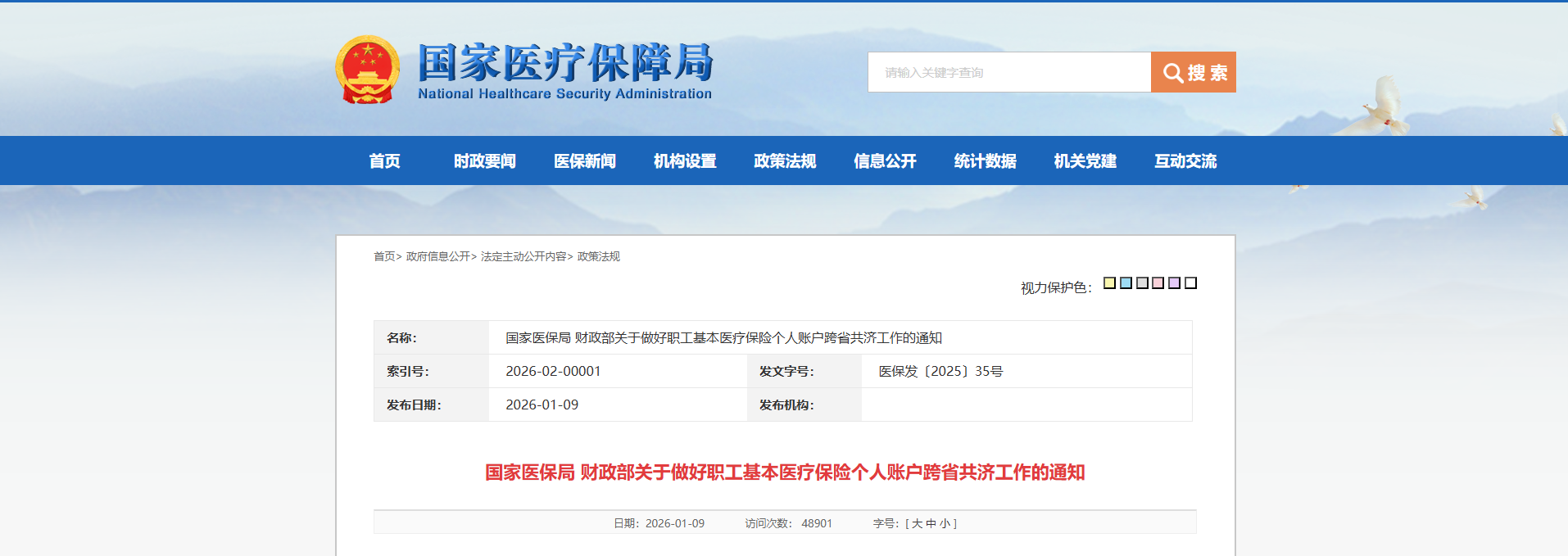This screenshot has width=1568, height=556.
Task: Select the blue eye-protection color
Action: [x=1126, y=283]
